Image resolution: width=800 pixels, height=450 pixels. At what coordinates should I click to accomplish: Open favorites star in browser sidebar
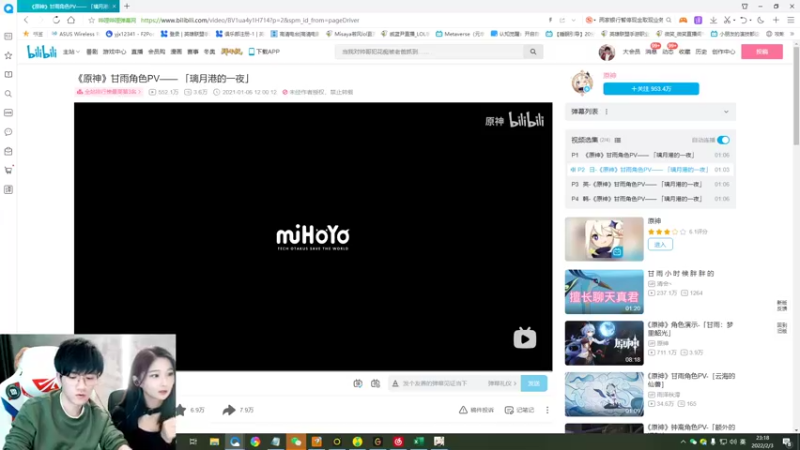tap(8, 55)
